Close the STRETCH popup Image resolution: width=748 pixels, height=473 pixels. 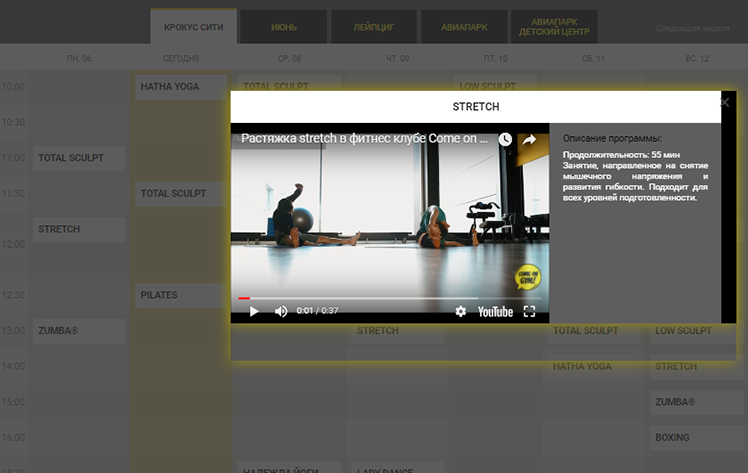pos(725,103)
